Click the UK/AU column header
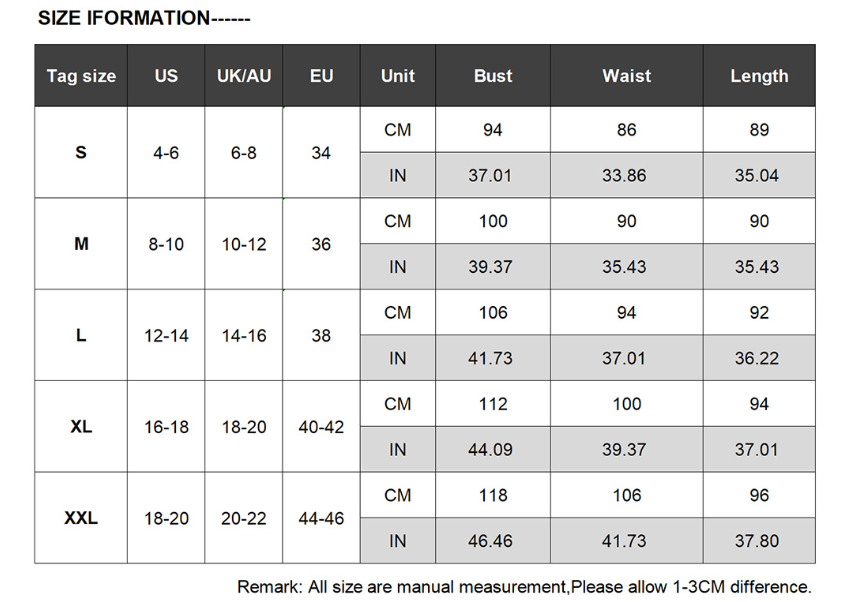This screenshot has width=845, height=602. tap(244, 75)
